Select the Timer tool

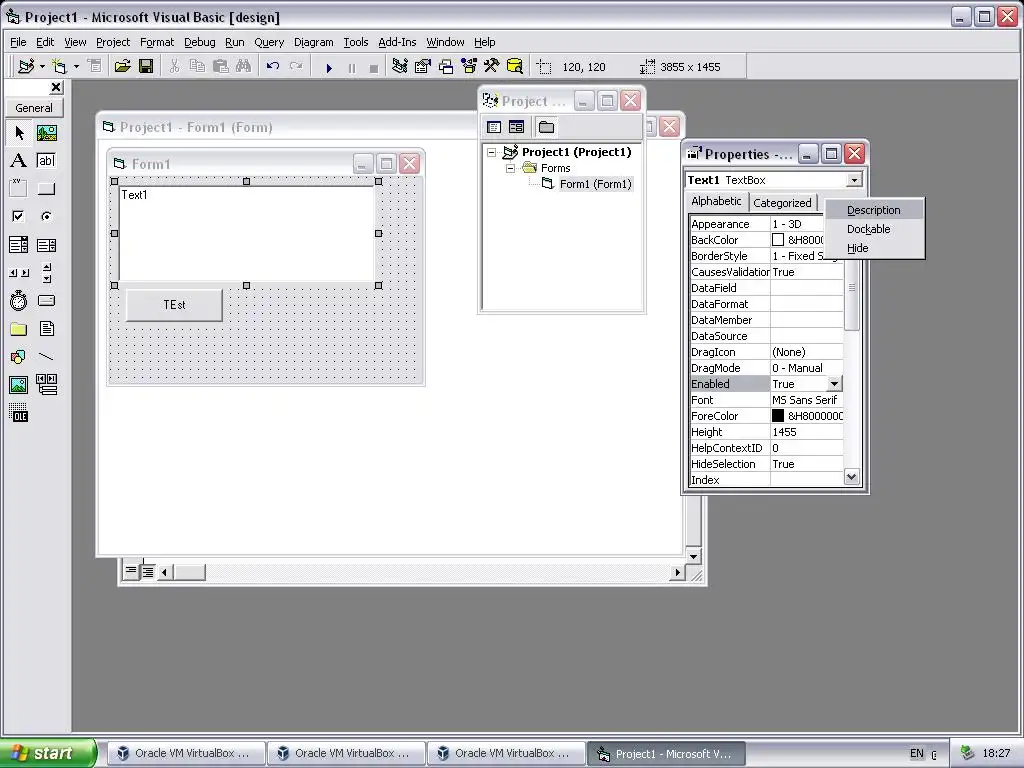[x=19, y=300]
